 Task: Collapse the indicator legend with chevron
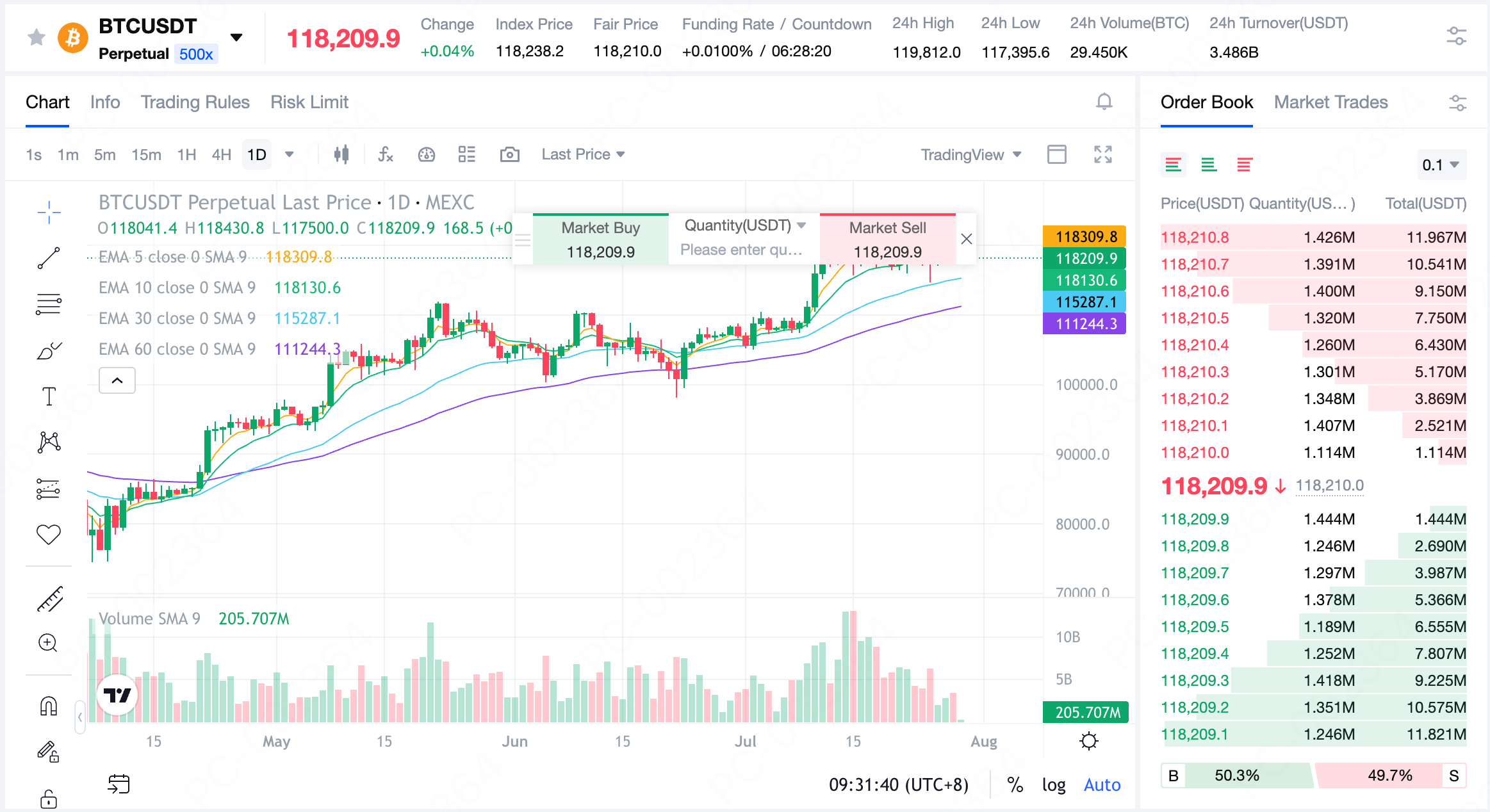point(117,380)
